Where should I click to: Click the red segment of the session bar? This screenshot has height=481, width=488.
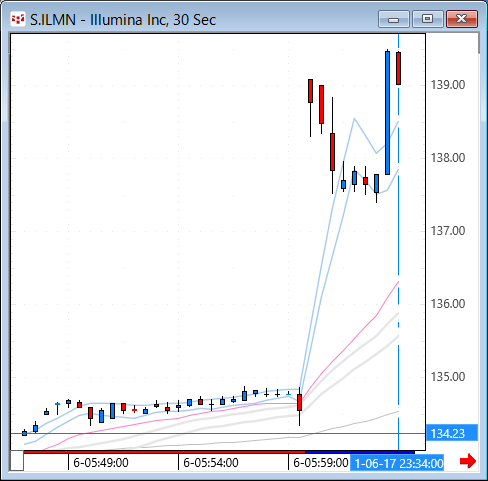164,452
